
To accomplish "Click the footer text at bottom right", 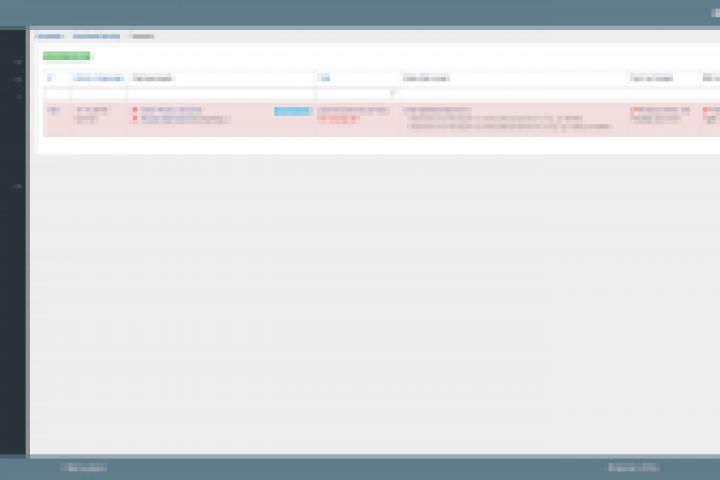I will coord(633,468).
